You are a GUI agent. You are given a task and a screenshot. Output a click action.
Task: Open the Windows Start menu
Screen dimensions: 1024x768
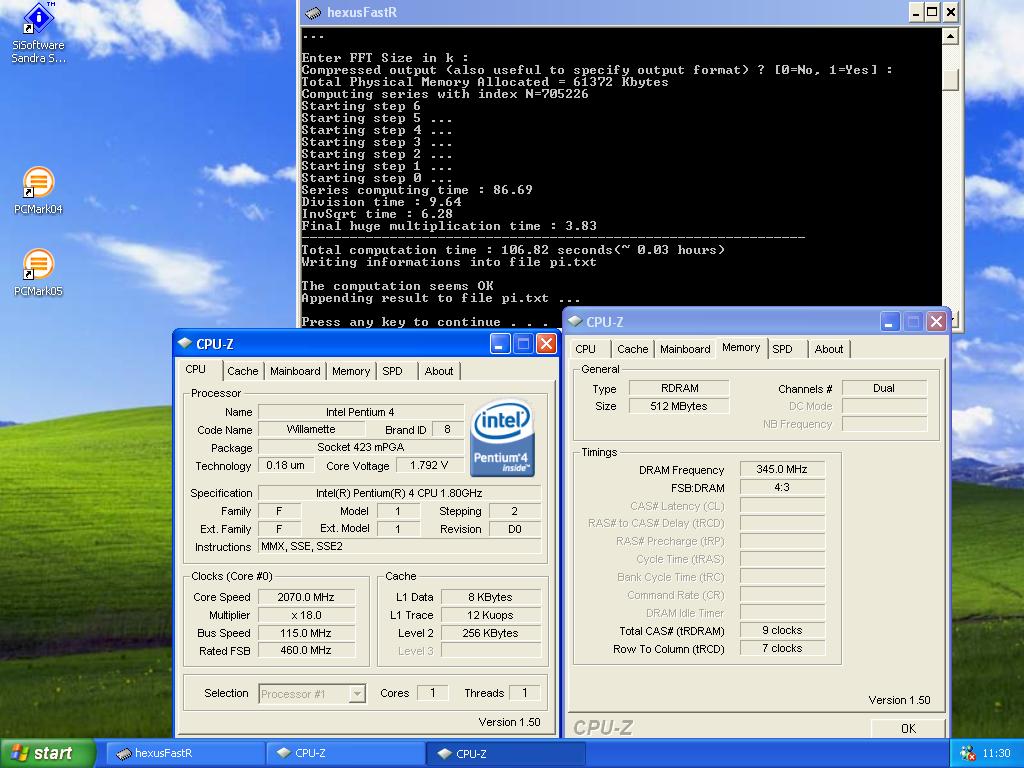(x=48, y=753)
